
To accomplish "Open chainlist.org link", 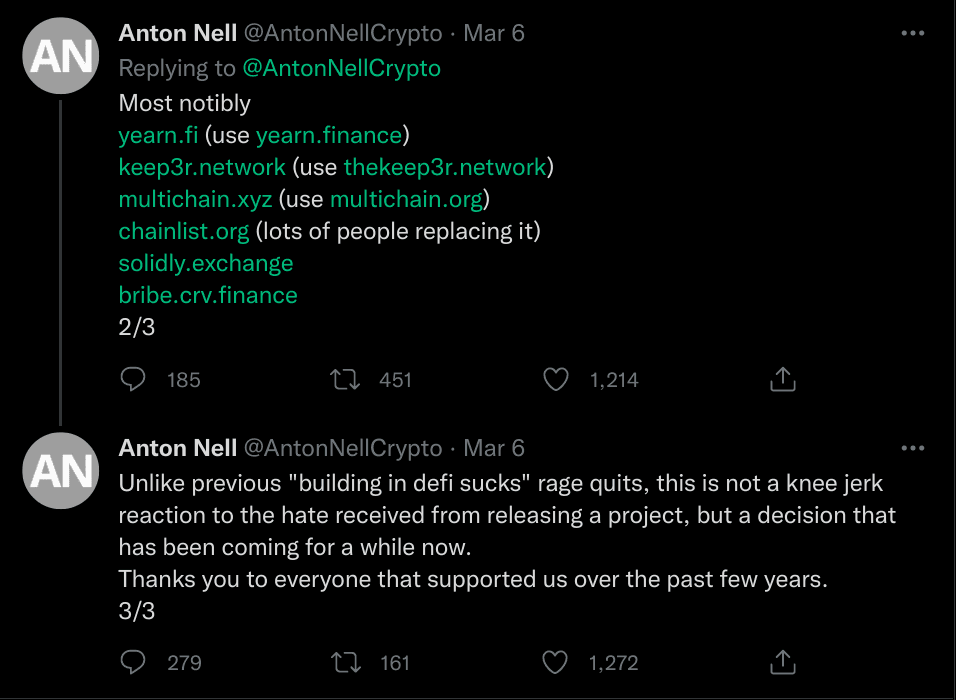I will (184, 231).
